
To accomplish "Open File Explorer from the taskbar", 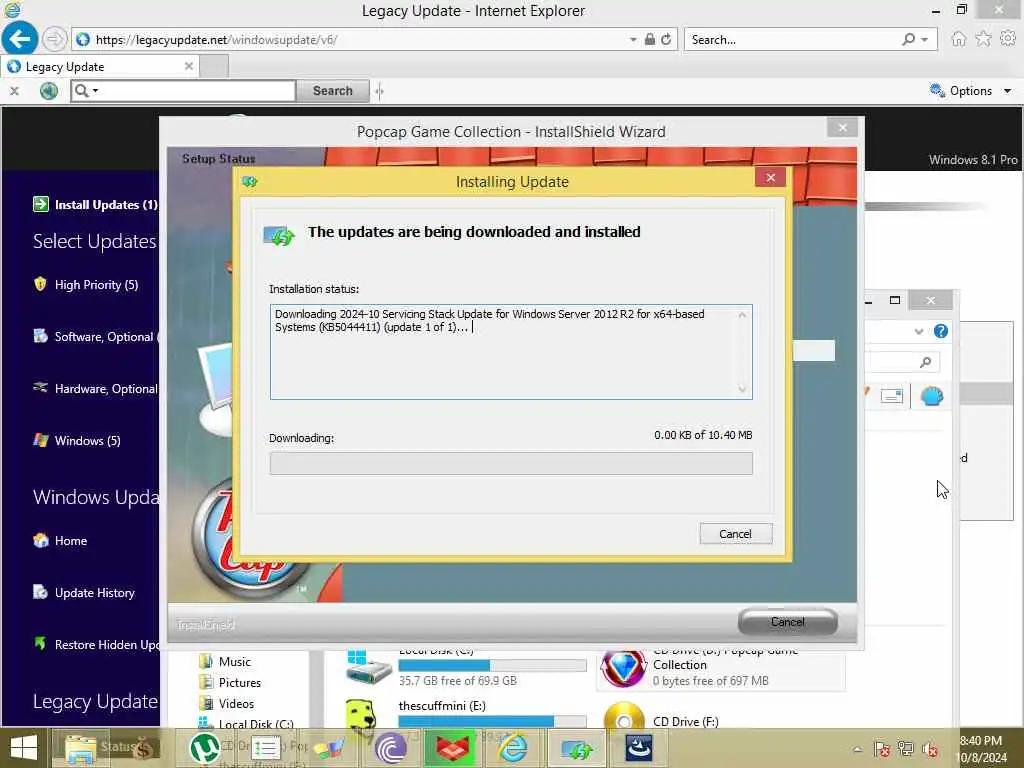I will point(80,748).
